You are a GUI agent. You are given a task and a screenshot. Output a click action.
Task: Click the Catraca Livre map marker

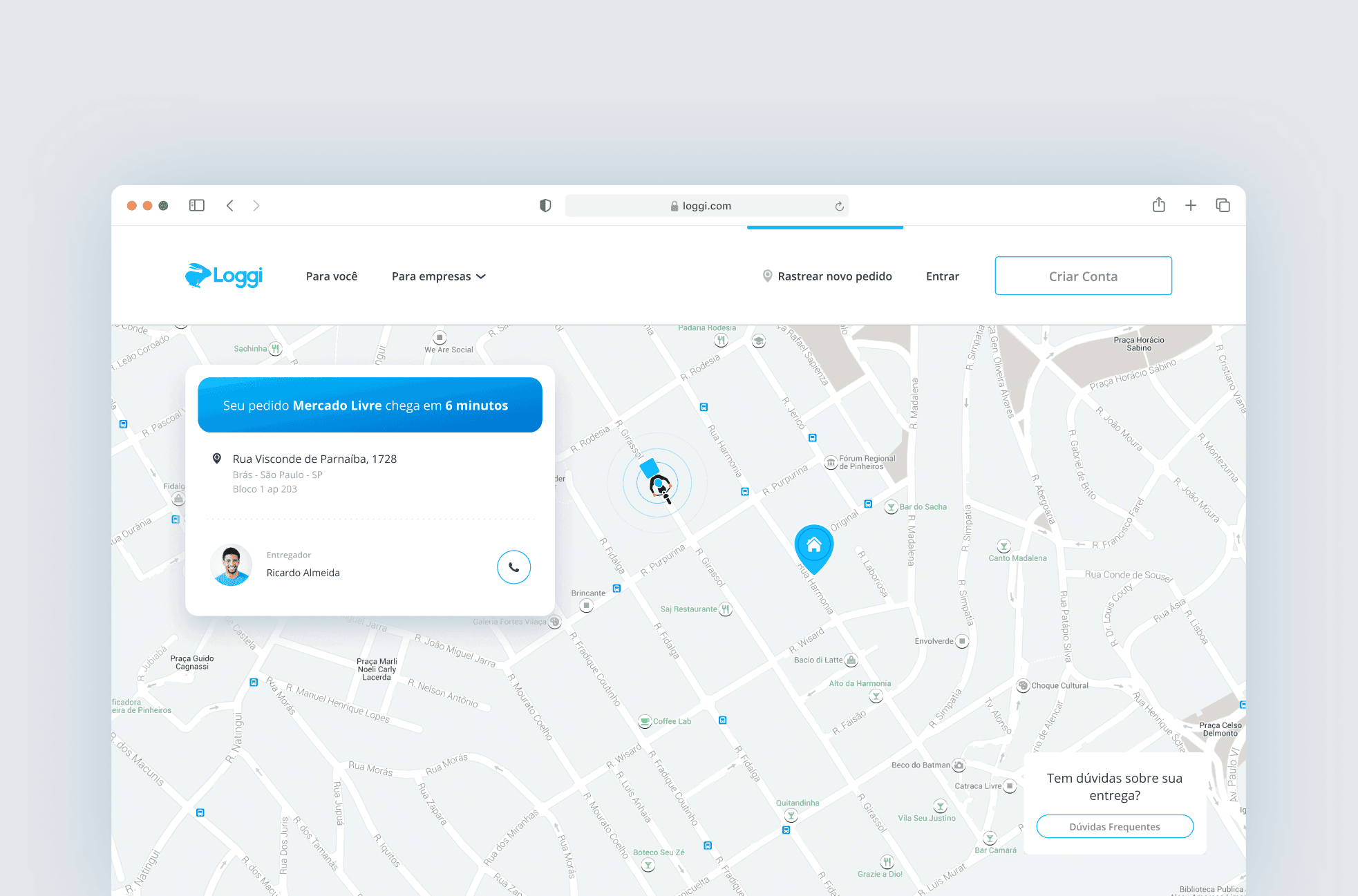coord(1010,786)
